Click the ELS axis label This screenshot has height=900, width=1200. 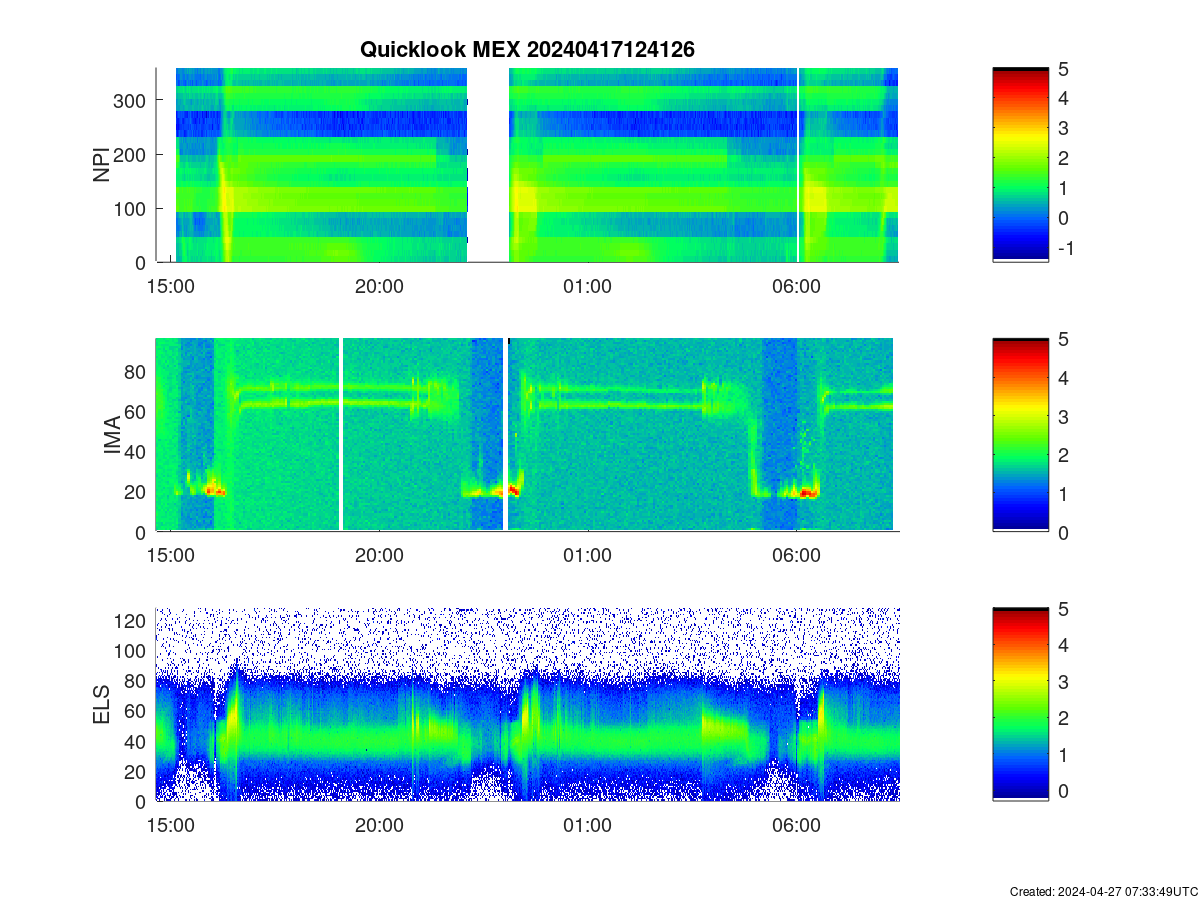click(101, 705)
